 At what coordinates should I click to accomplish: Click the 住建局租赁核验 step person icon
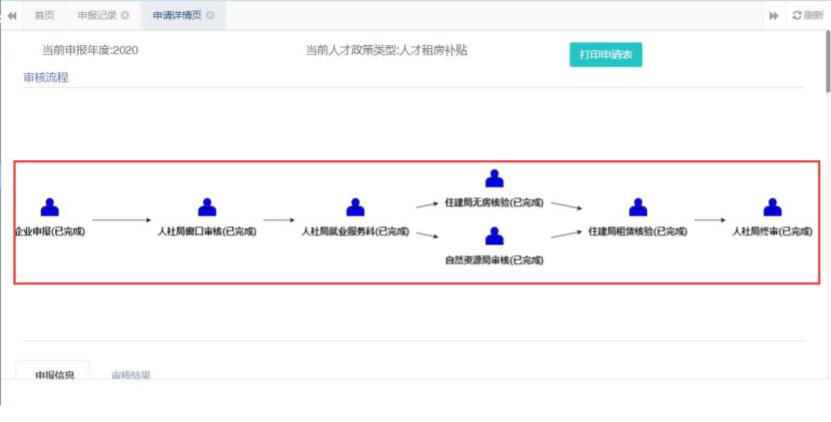638,207
